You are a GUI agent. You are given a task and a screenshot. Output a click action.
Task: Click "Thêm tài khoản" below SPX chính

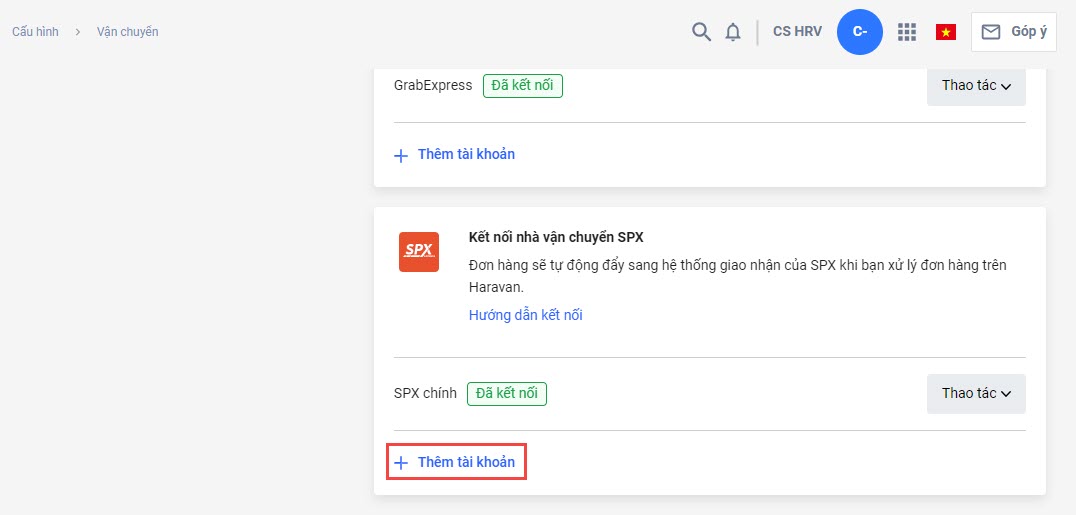pos(457,463)
